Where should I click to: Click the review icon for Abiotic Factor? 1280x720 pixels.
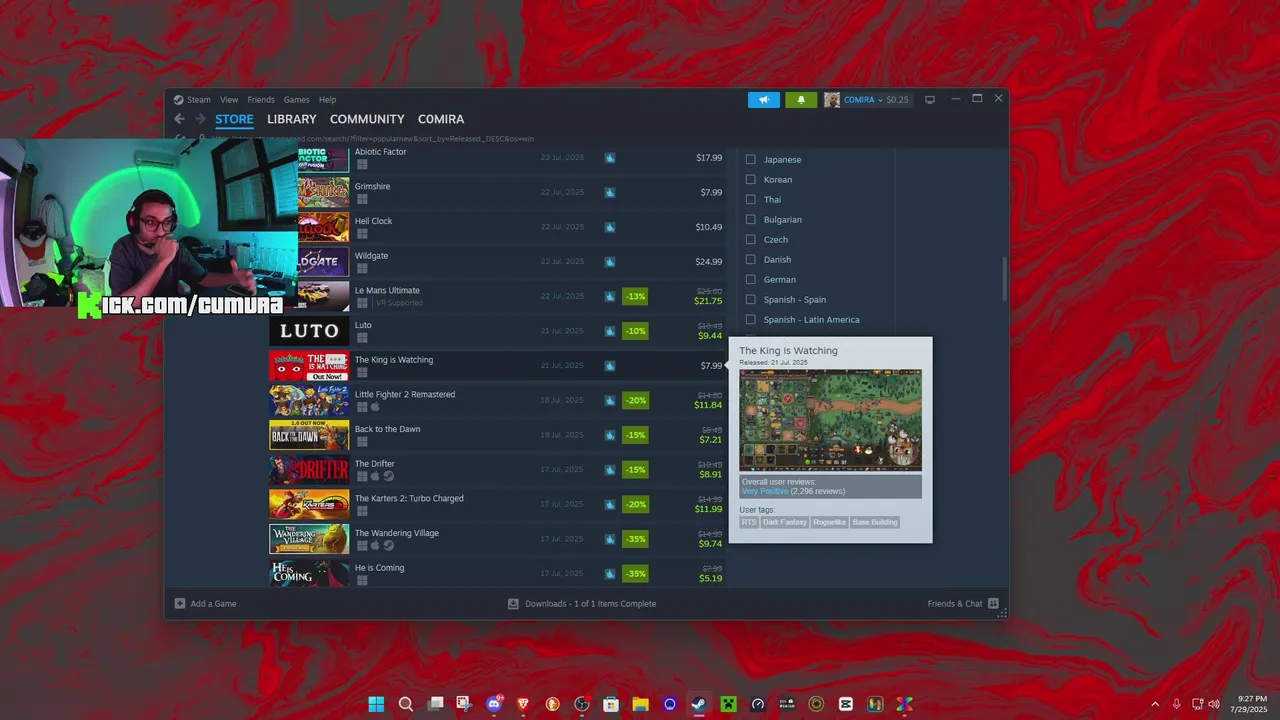(609, 158)
